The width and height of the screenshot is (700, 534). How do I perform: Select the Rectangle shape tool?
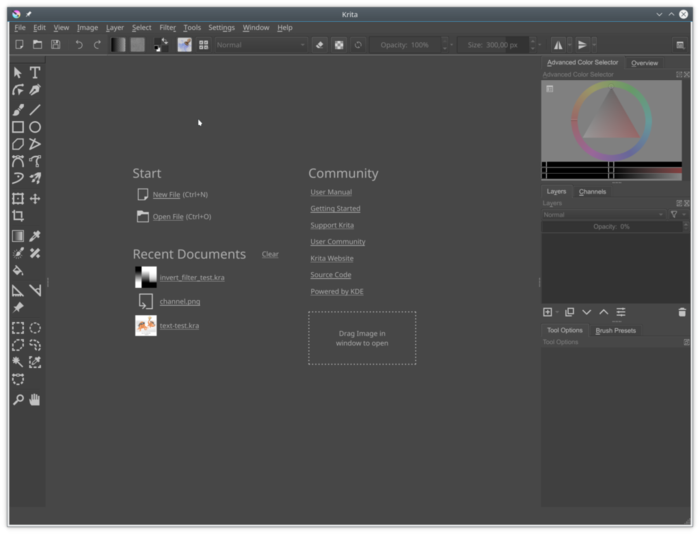[18, 127]
